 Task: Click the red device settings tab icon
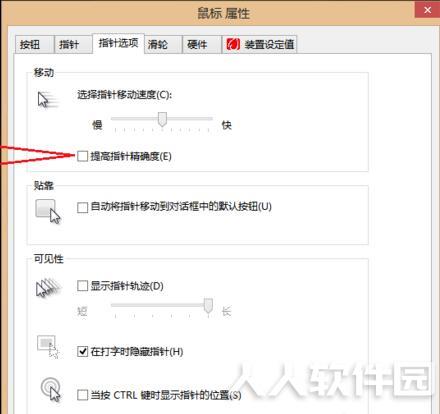(233, 44)
